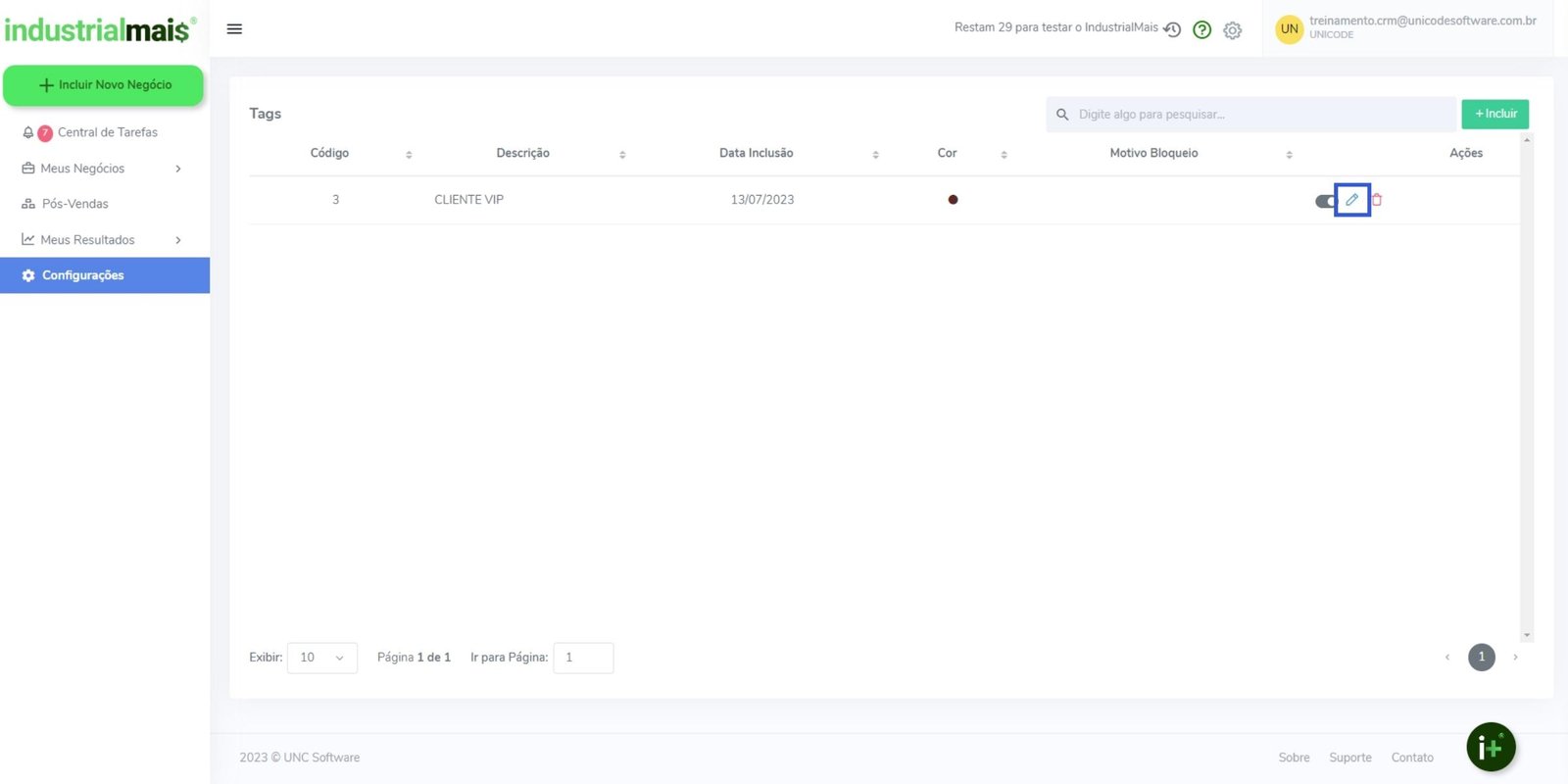Open the Exibir rows-per-page dropdown

pyautogui.click(x=321, y=658)
